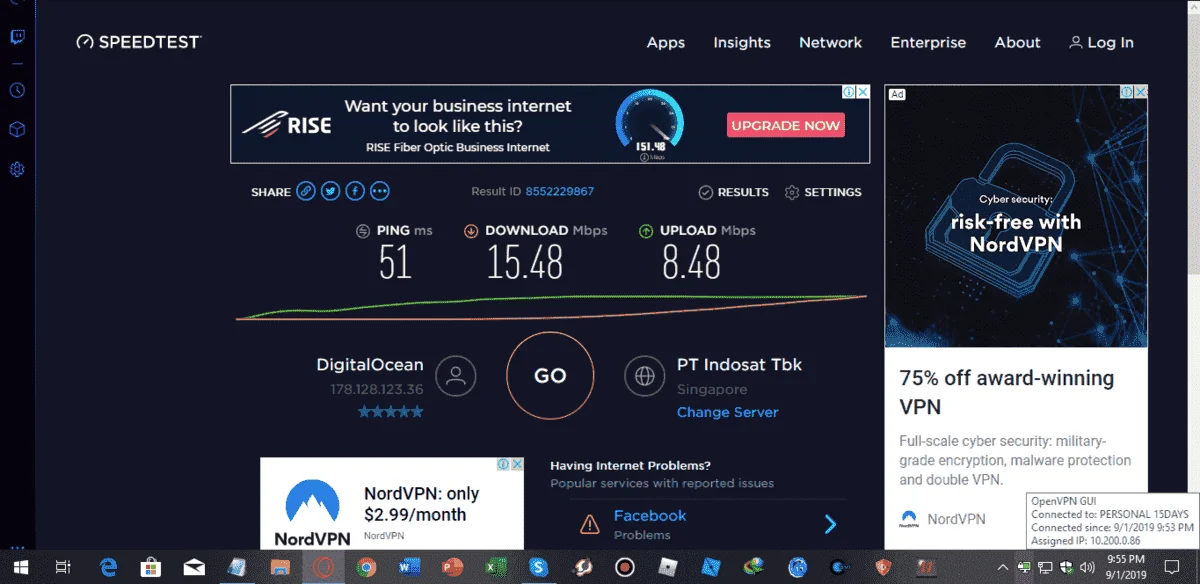Click the PING ms value 51
The width and height of the screenshot is (1200, 584).
(395, 262)
